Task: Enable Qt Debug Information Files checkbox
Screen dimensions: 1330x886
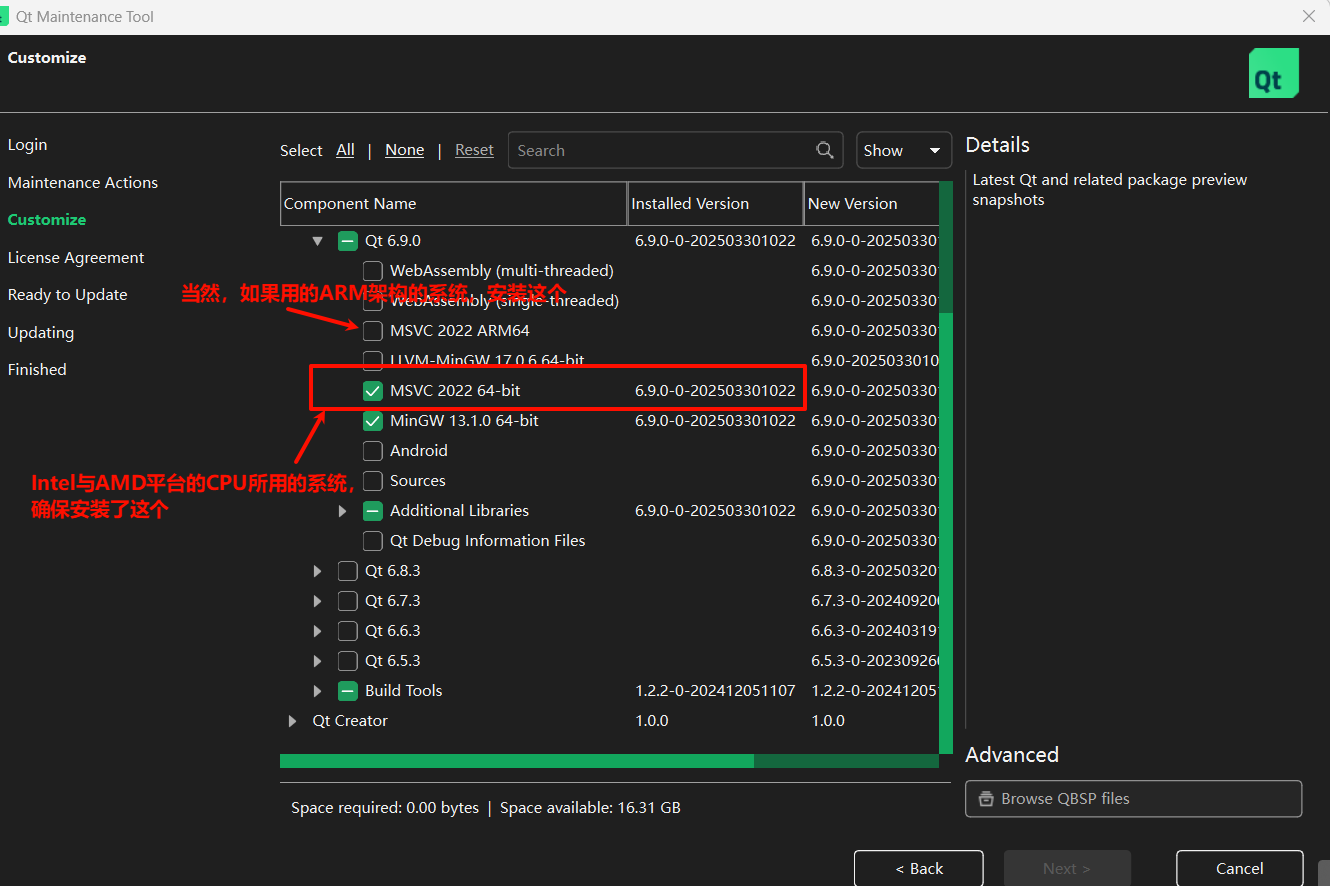Action: click(x=373, y=541)
